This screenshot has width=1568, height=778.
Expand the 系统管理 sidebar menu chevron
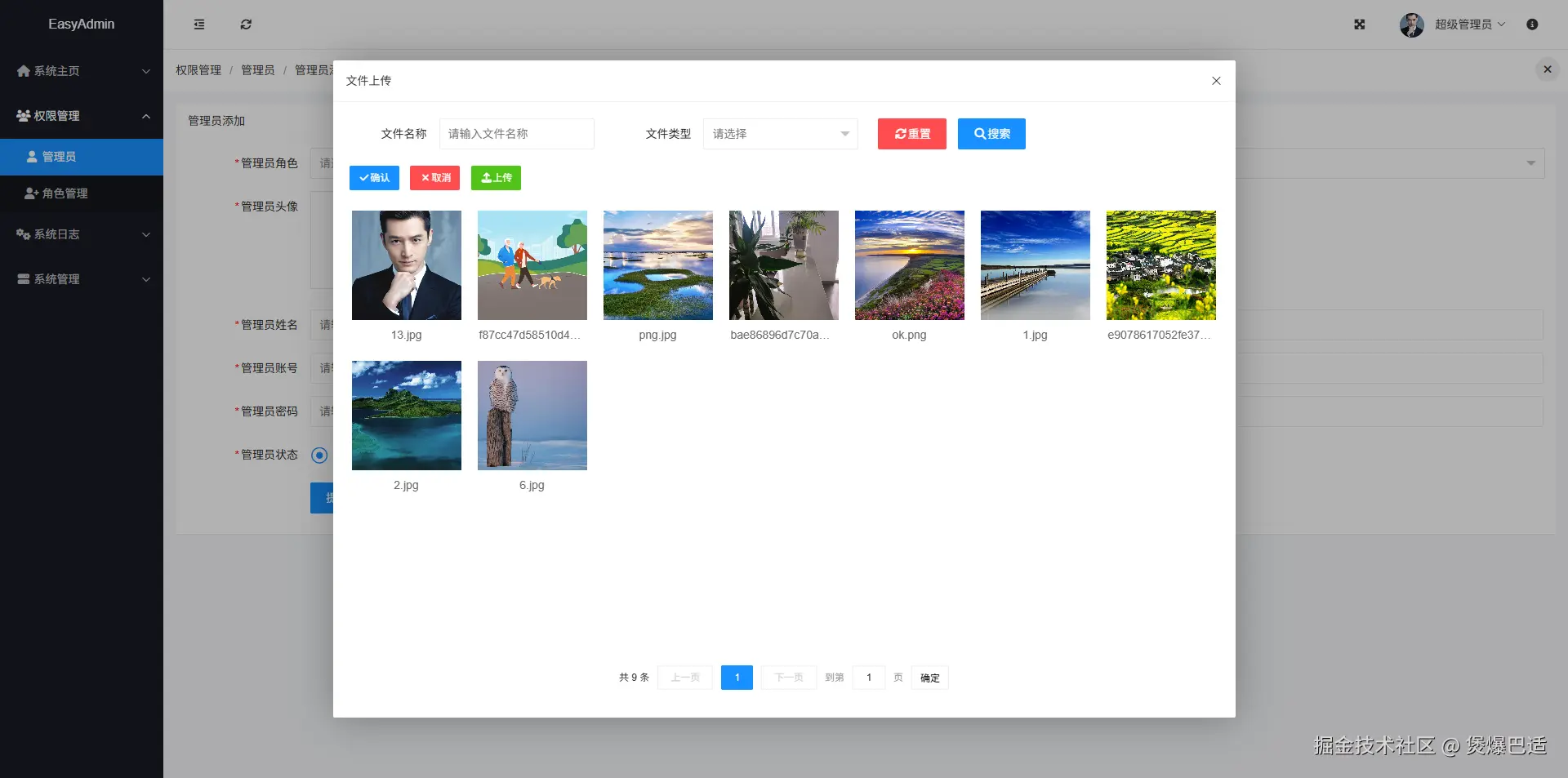[146, 279]
